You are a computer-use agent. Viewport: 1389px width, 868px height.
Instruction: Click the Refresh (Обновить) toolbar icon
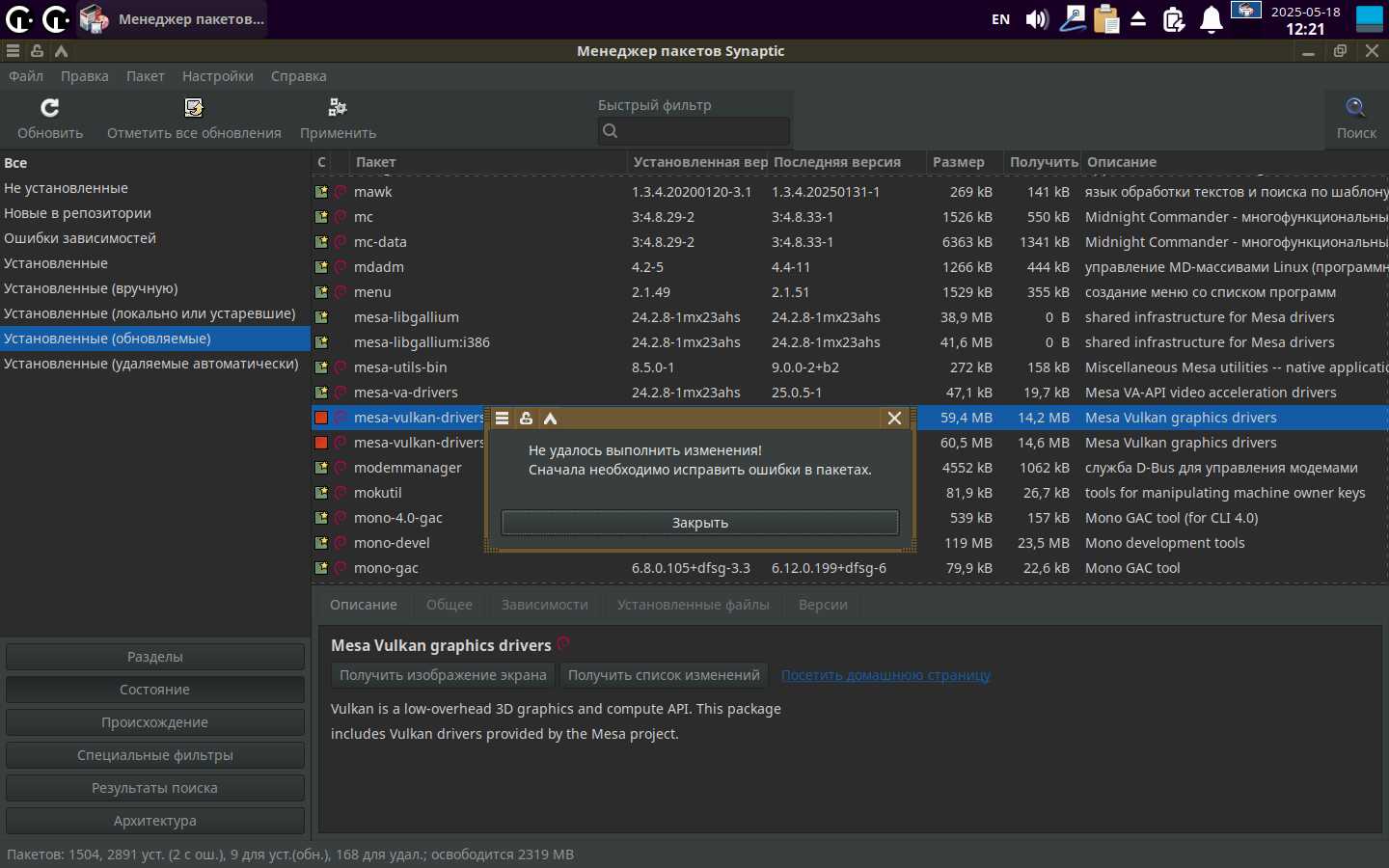(x=50, y=108)
